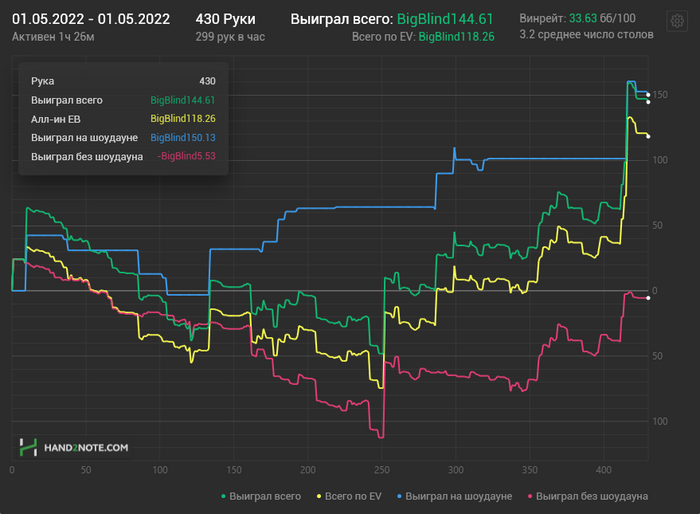Image resolution: width=700 pixels, height=514 pixels.
Task: Click the pink non-showdown line endpoint marker
Action: coord(648,298)
